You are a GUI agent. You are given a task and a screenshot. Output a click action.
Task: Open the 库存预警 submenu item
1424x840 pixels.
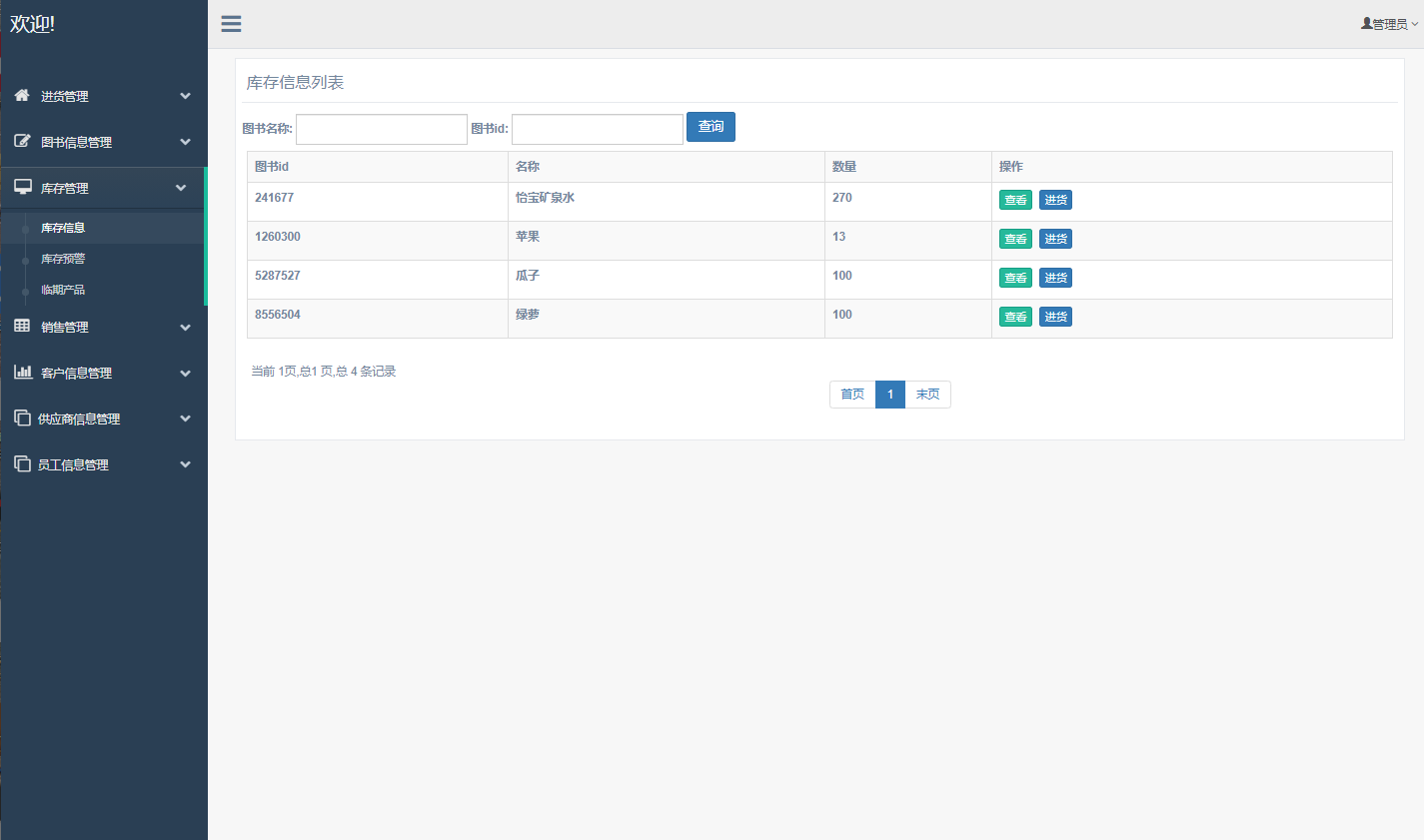click(63, 259)
